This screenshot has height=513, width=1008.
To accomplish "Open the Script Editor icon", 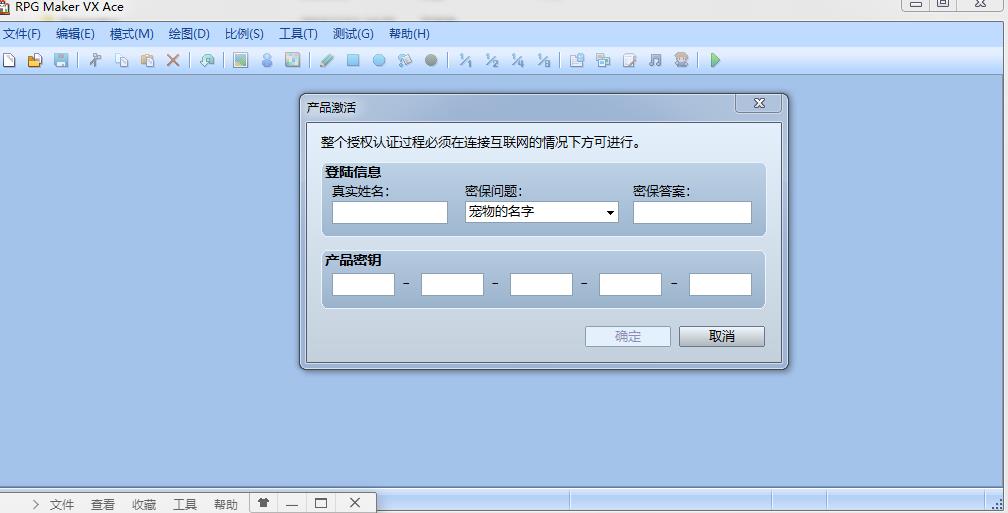I will coord(629,60).
